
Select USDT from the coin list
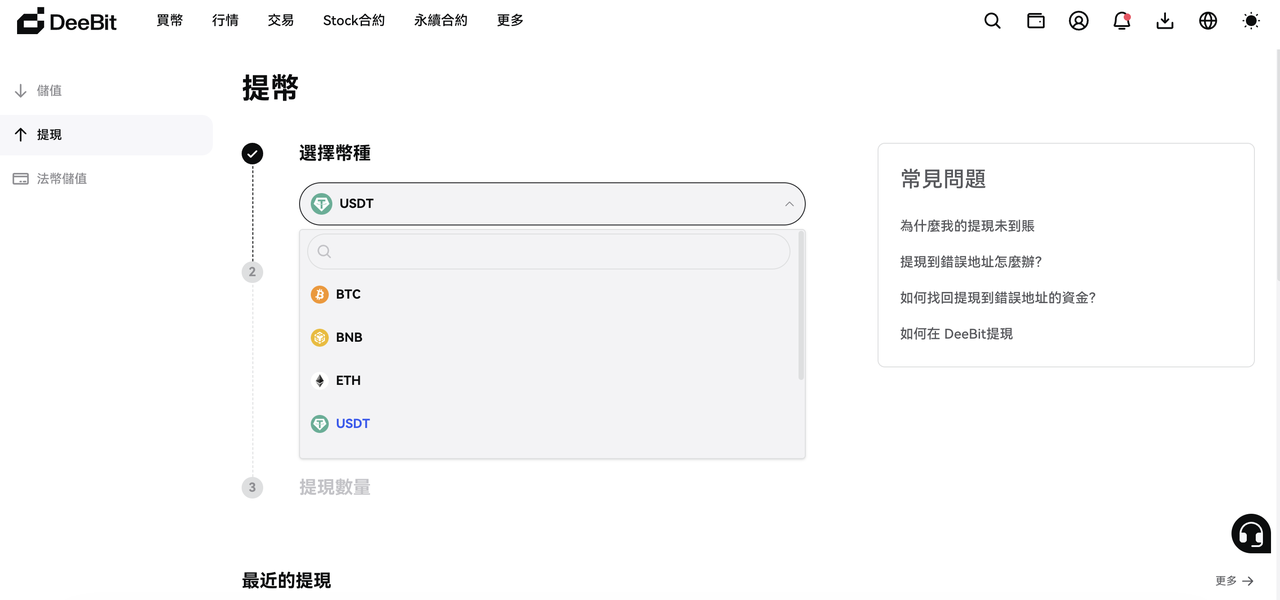point(550,423)
